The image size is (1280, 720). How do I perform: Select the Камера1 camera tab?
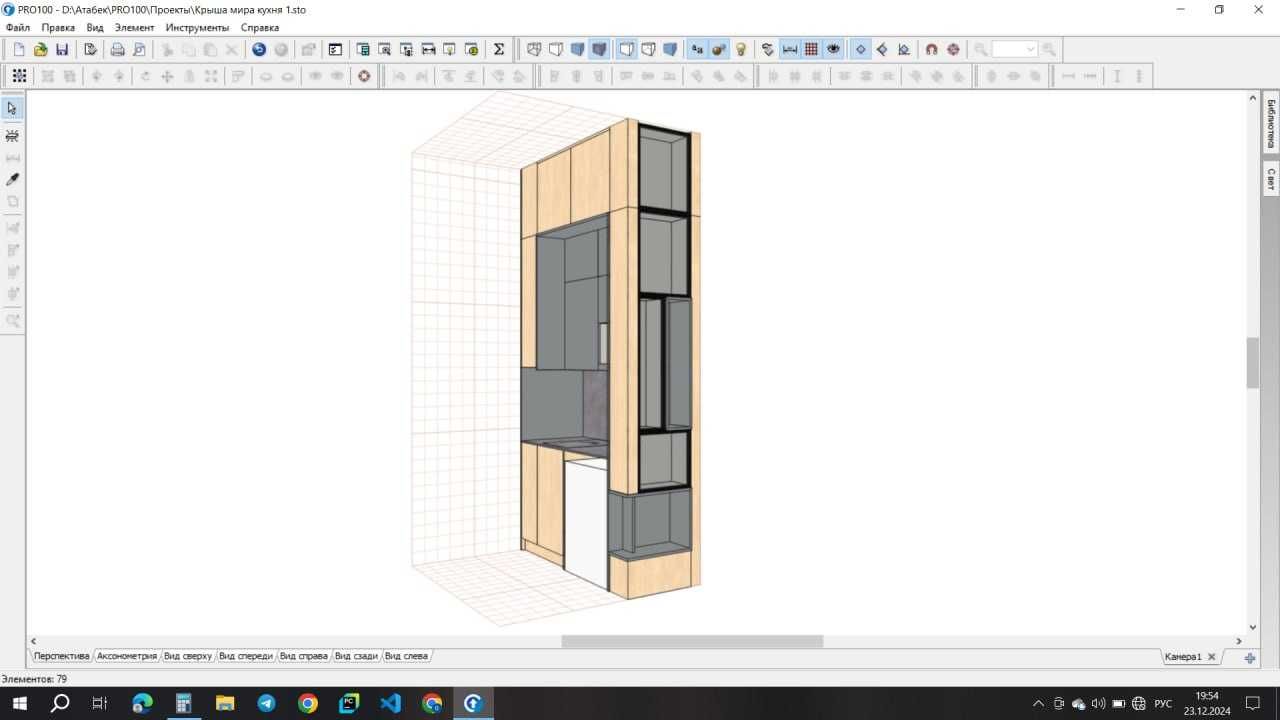click(1183, 657)
